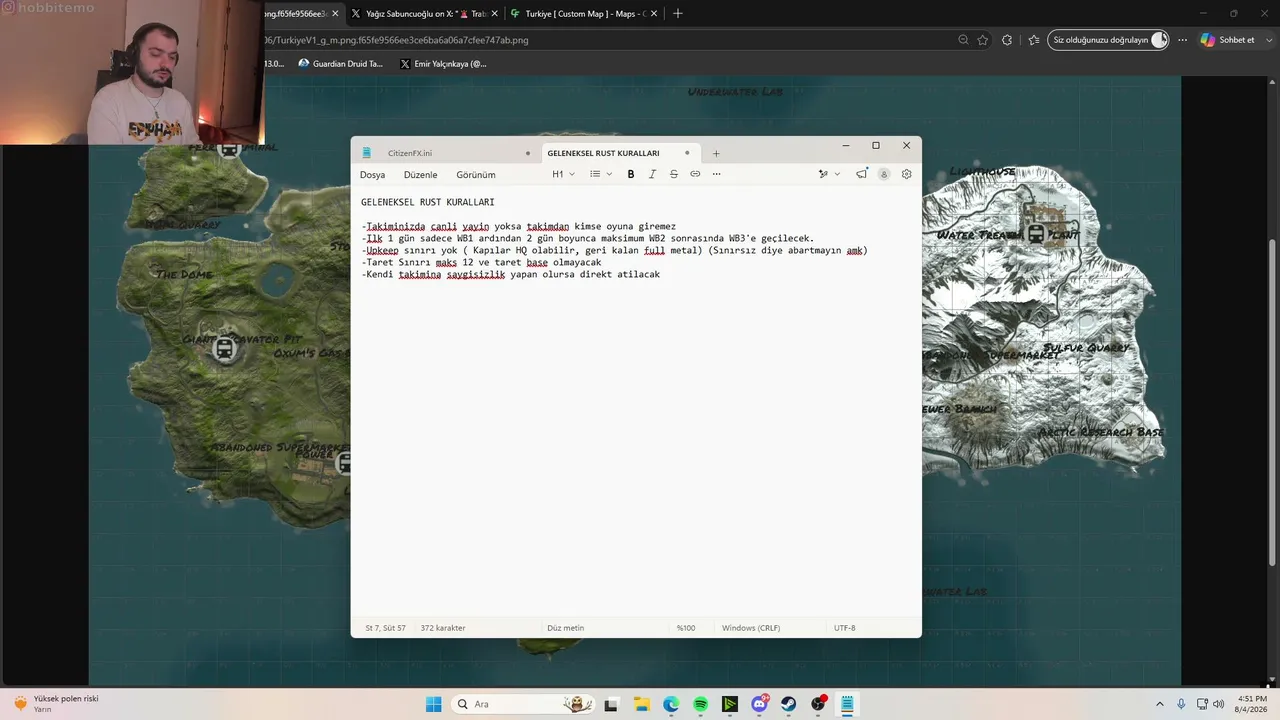Click the microphone icon in system tray

point(1181,704)
